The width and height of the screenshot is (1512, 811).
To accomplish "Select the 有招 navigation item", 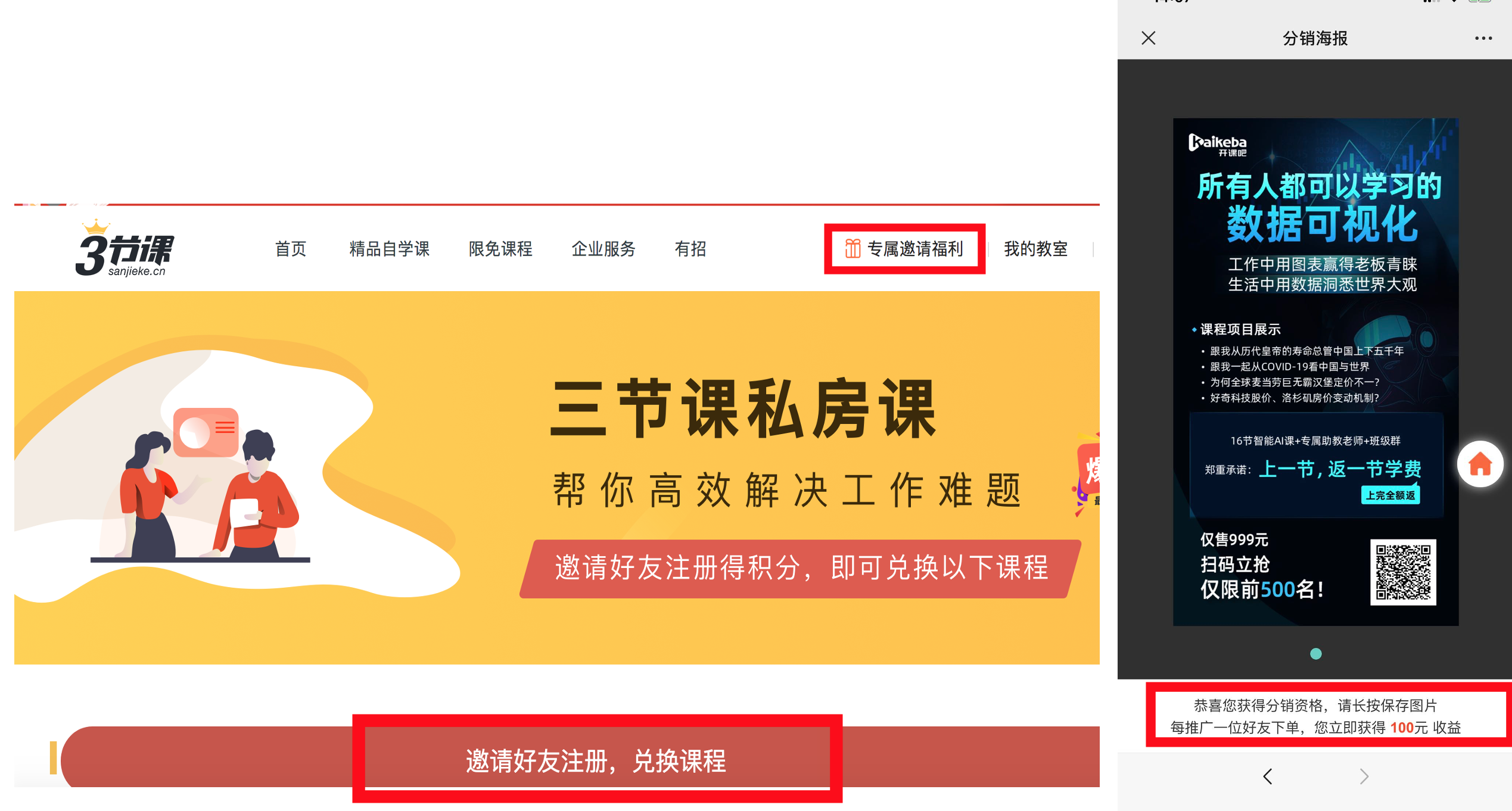I will coord(690,249).
